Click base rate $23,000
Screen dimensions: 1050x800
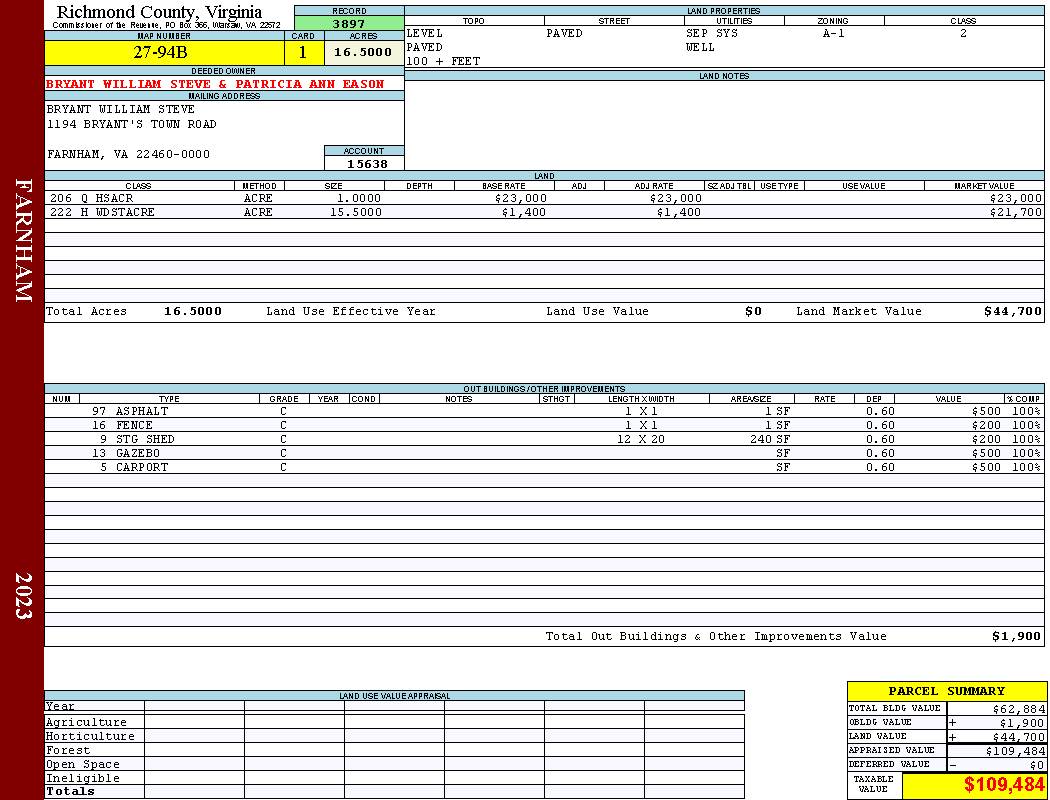click(x=521, y=198)
